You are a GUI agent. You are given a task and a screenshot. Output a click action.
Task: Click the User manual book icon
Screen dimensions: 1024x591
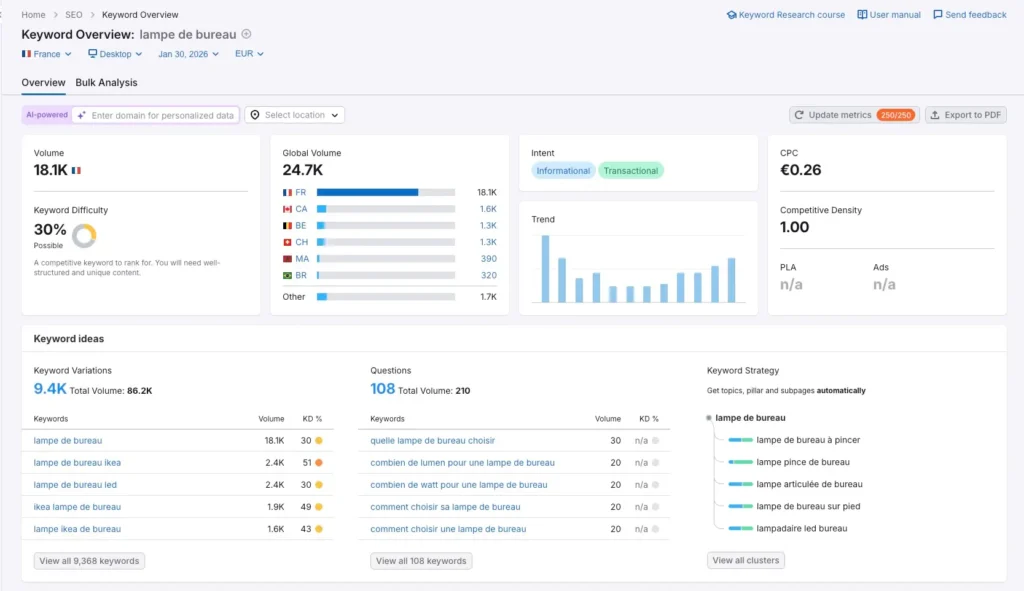[861, 14]
